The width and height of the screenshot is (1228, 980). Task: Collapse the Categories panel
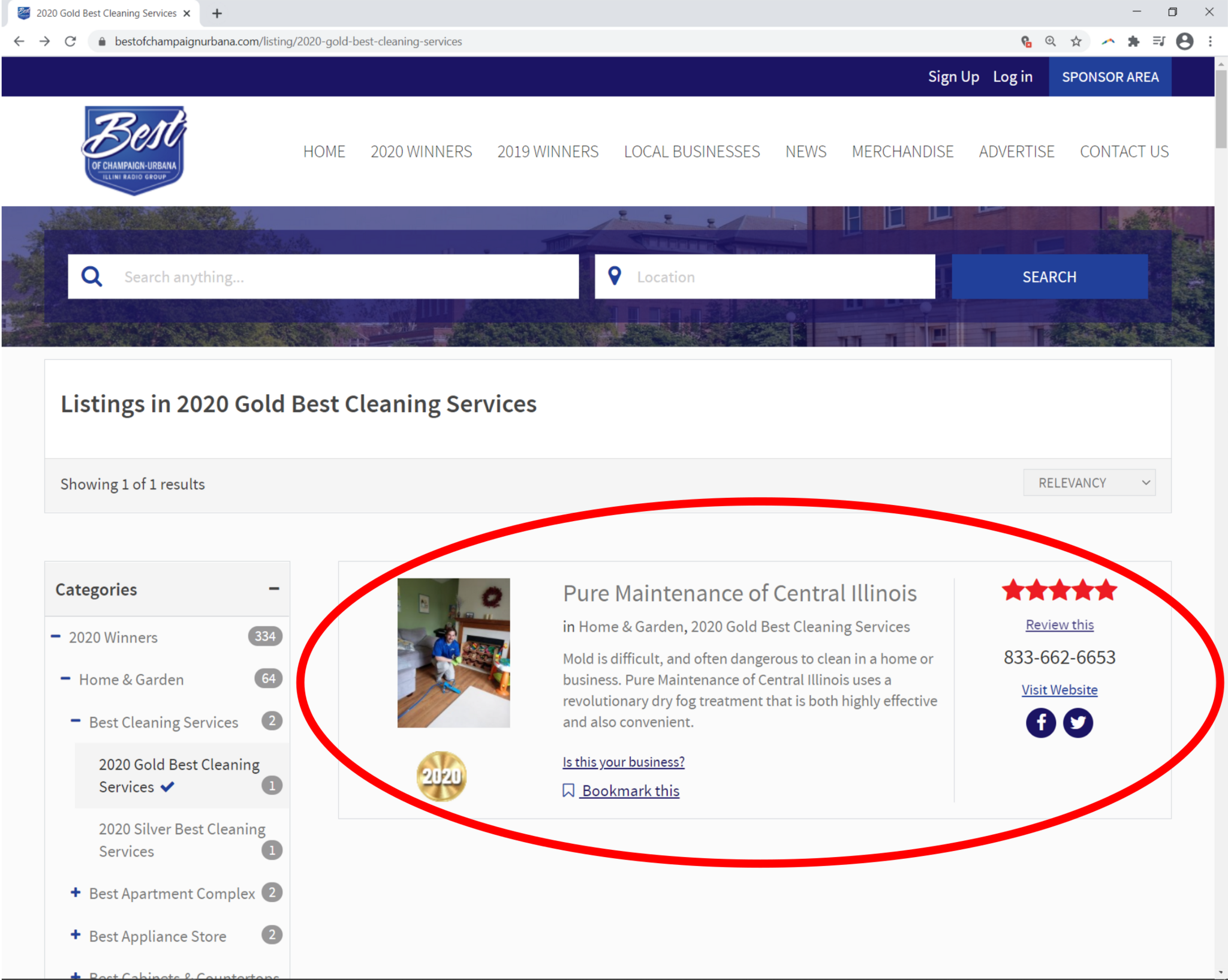(x=274, y=589)
